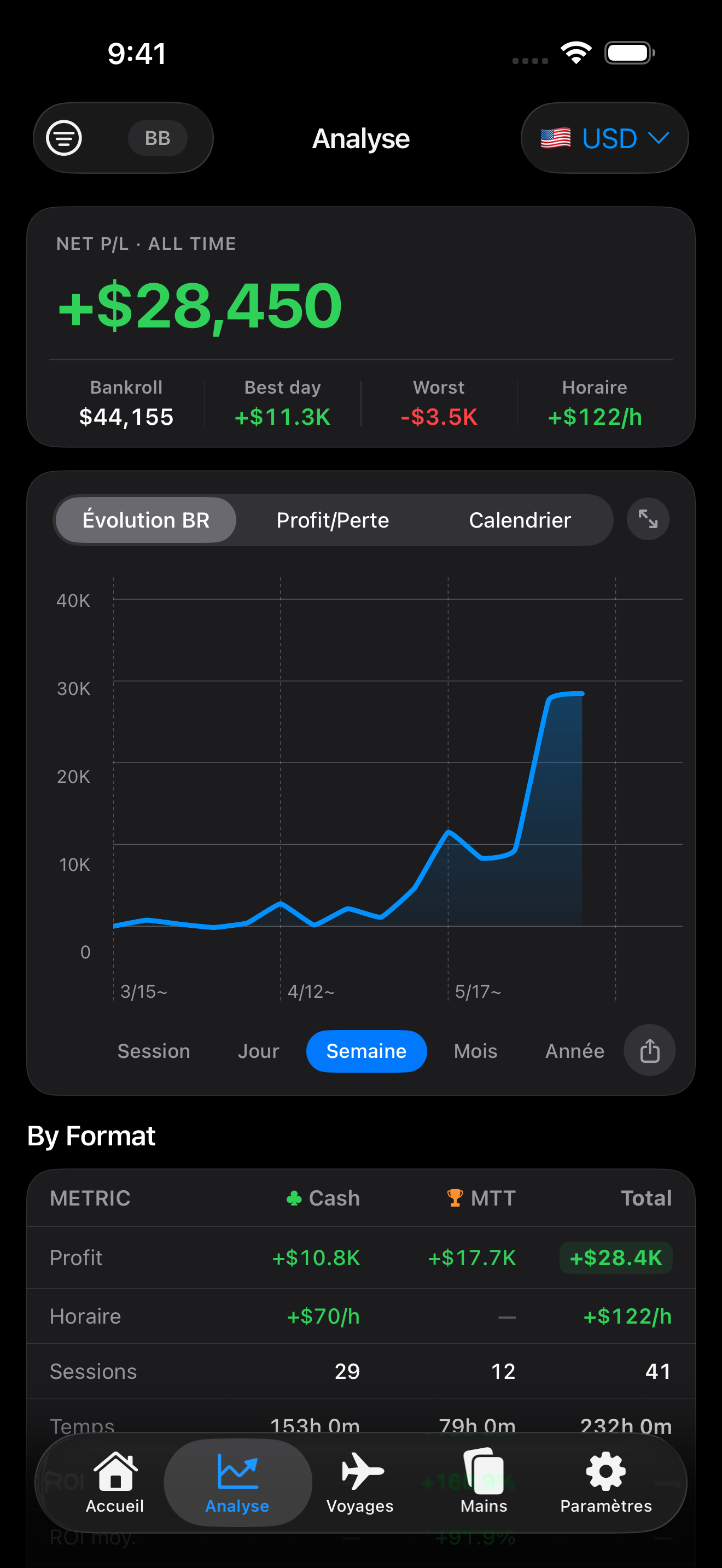Open the Voyages airplane tab

[360, 1483]
